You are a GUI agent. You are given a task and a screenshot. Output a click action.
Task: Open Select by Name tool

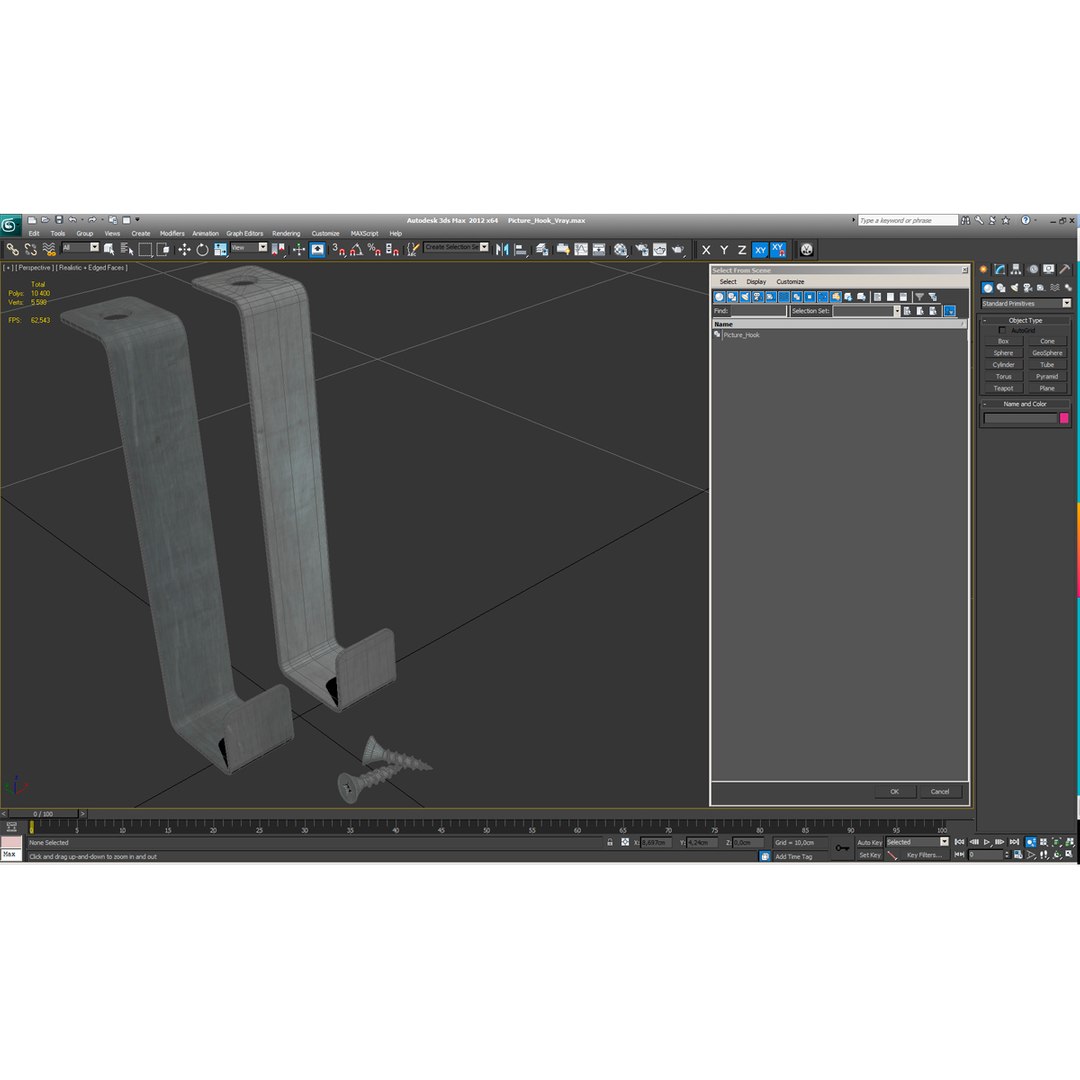coord(127,249)
